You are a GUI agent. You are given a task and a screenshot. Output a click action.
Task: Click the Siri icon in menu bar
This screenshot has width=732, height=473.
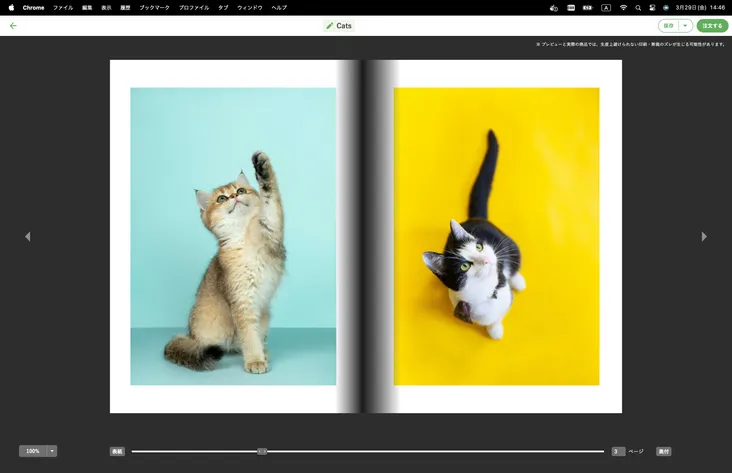666,7
